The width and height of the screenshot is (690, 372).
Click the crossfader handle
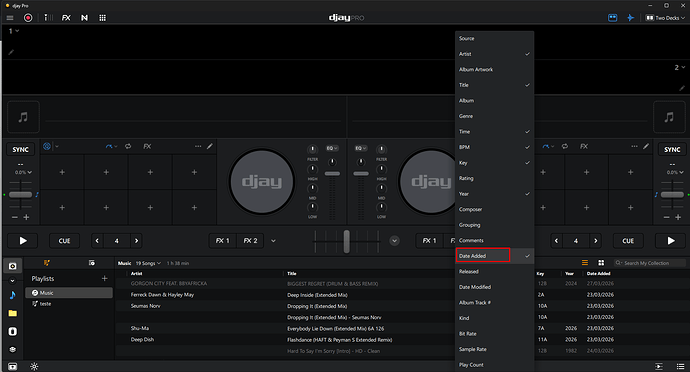pos(346,241)
